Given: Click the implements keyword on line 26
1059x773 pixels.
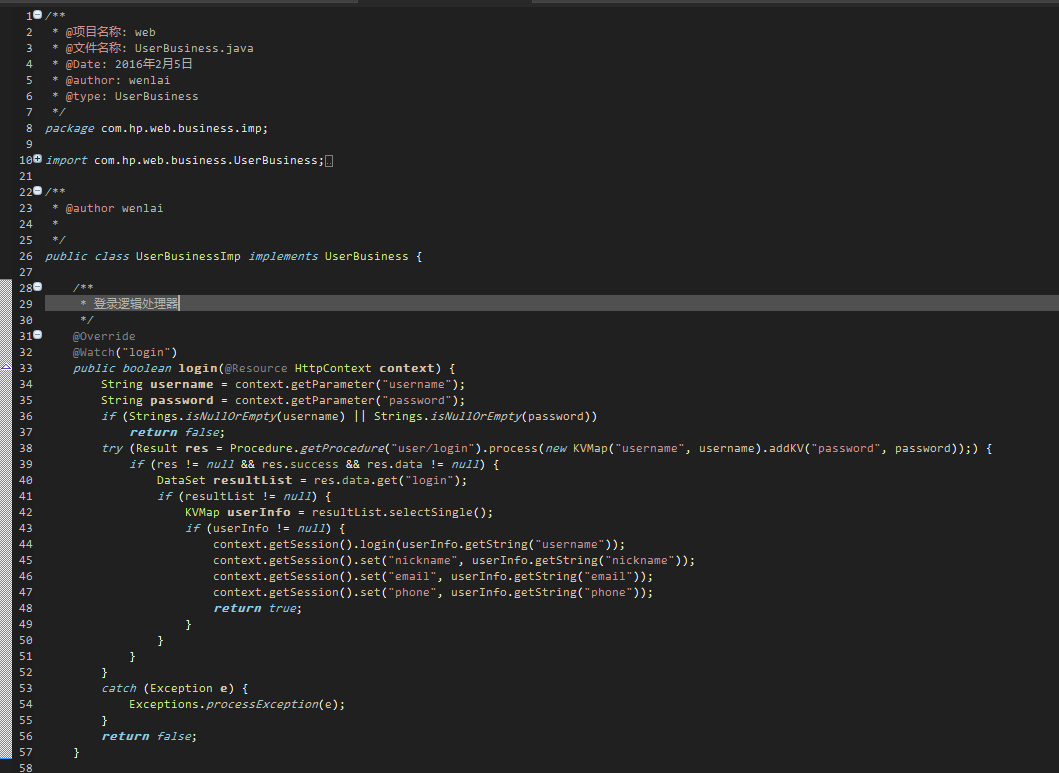Looking at the screenshot, I should click(x=283, y=256).
